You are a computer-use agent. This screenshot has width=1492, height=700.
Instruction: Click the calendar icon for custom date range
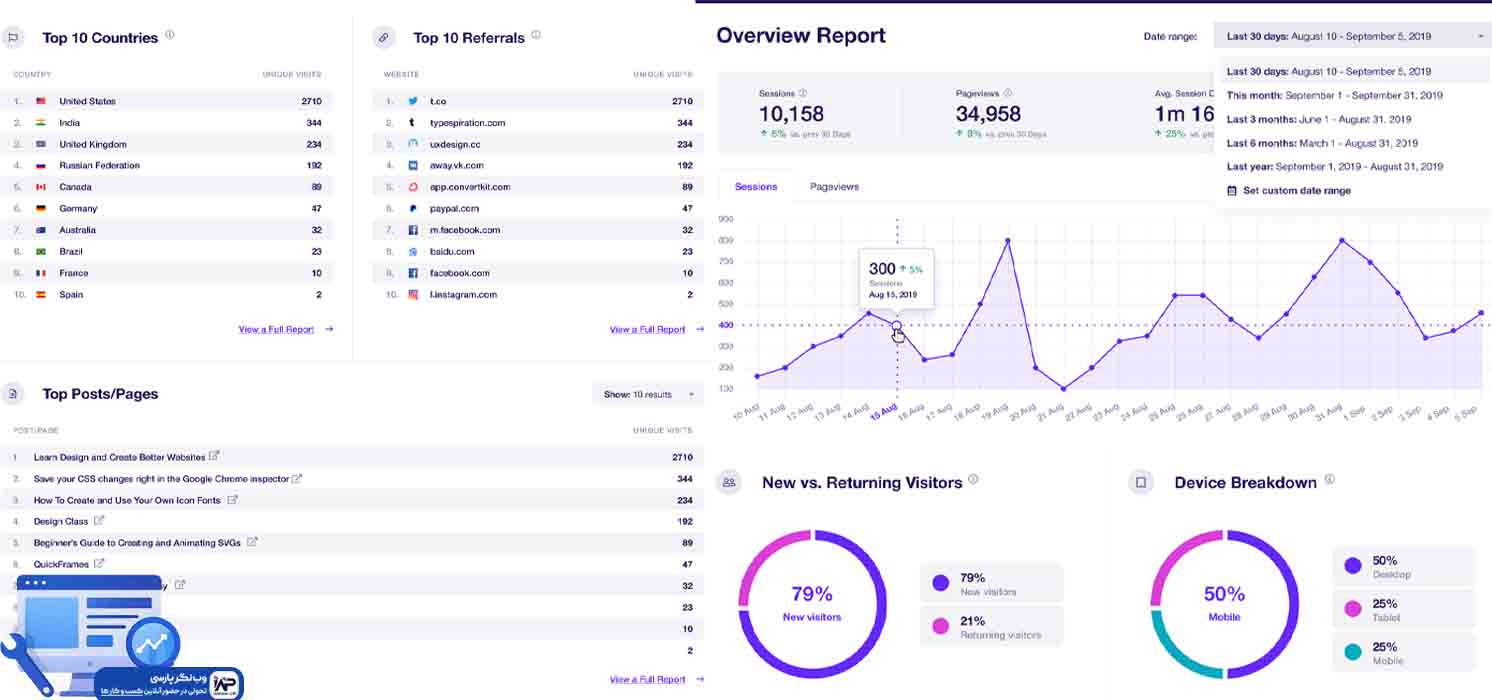(1232, 191)
